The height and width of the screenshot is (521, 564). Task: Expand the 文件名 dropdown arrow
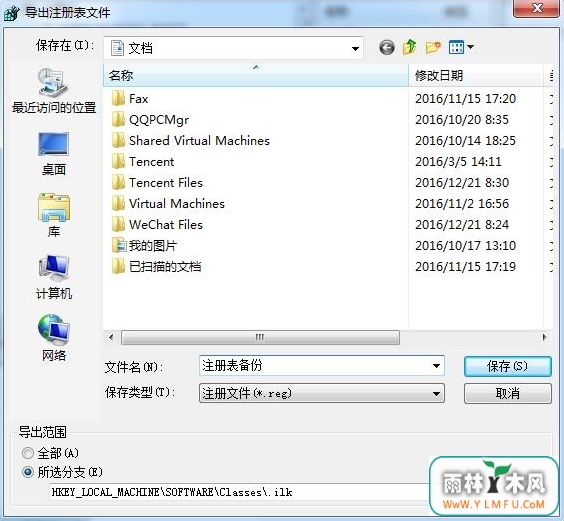[x=436, y=366]
